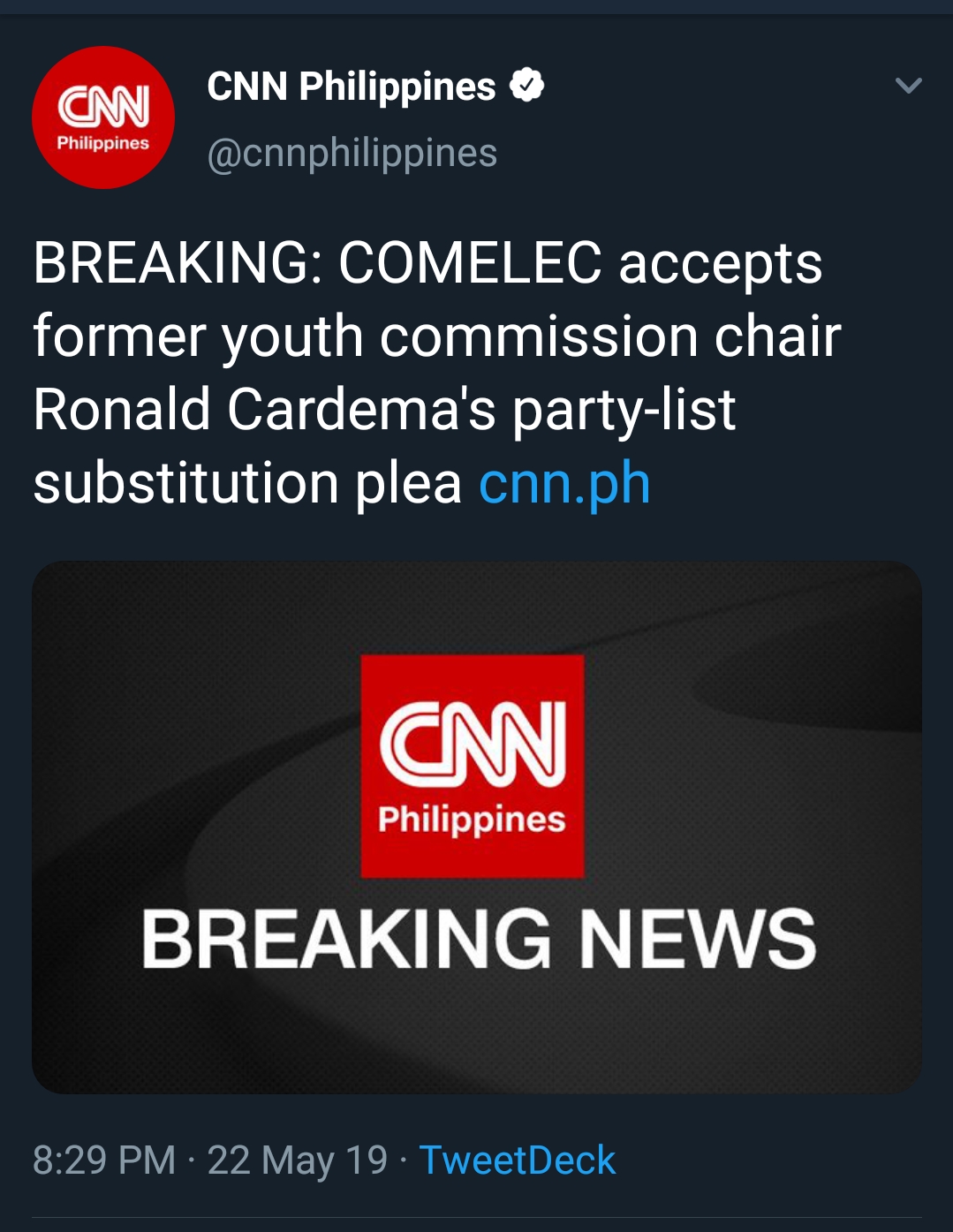Open the CNN Philippines profile avatar

[x=103, y=117]
